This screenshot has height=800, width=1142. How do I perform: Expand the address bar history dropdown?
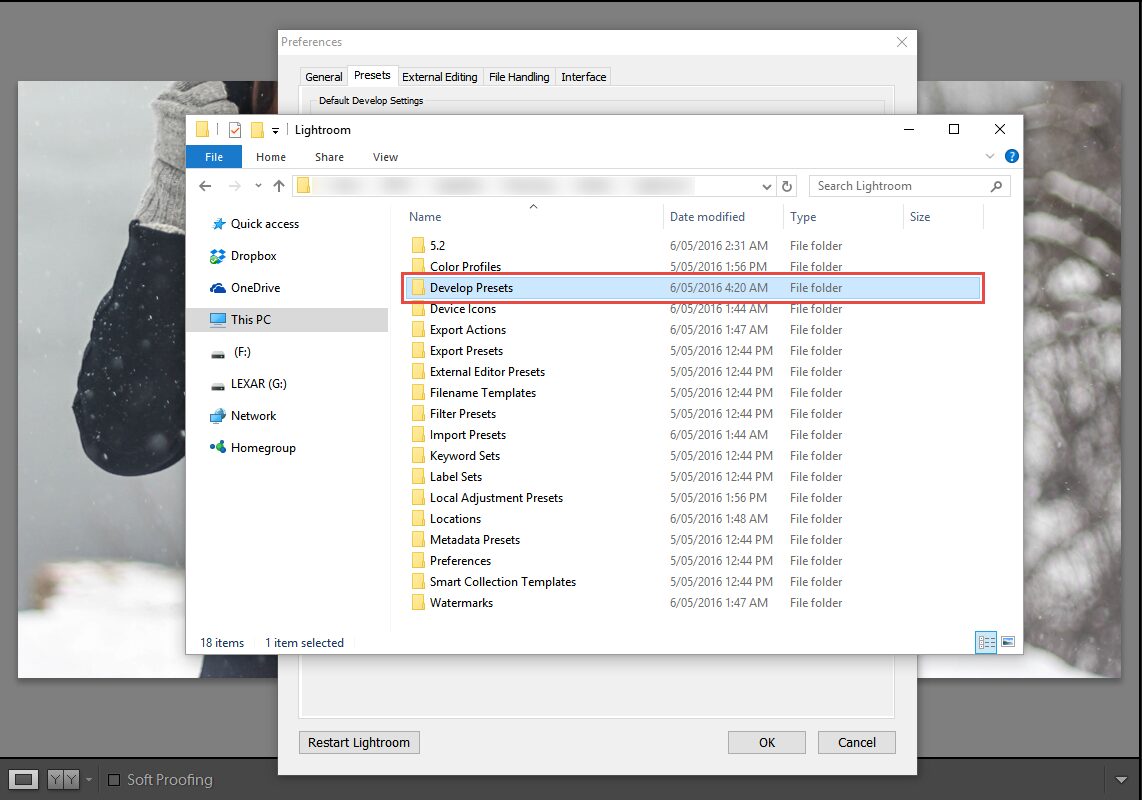766,187
